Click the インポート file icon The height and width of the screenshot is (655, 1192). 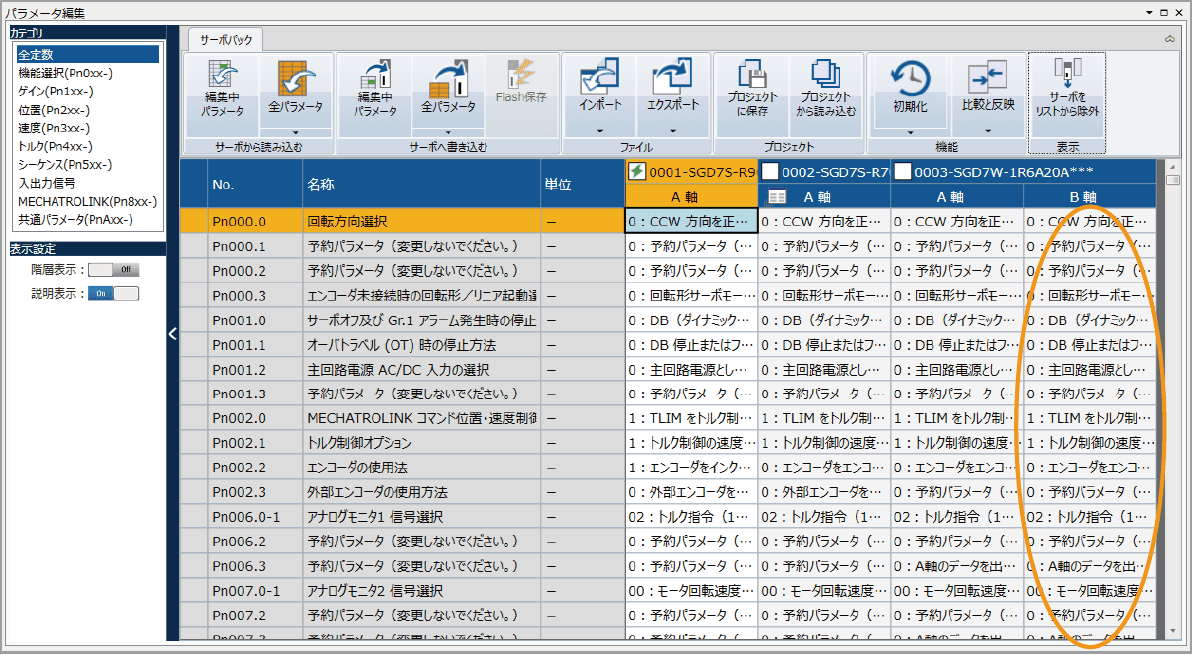click(x=600, y=78)
